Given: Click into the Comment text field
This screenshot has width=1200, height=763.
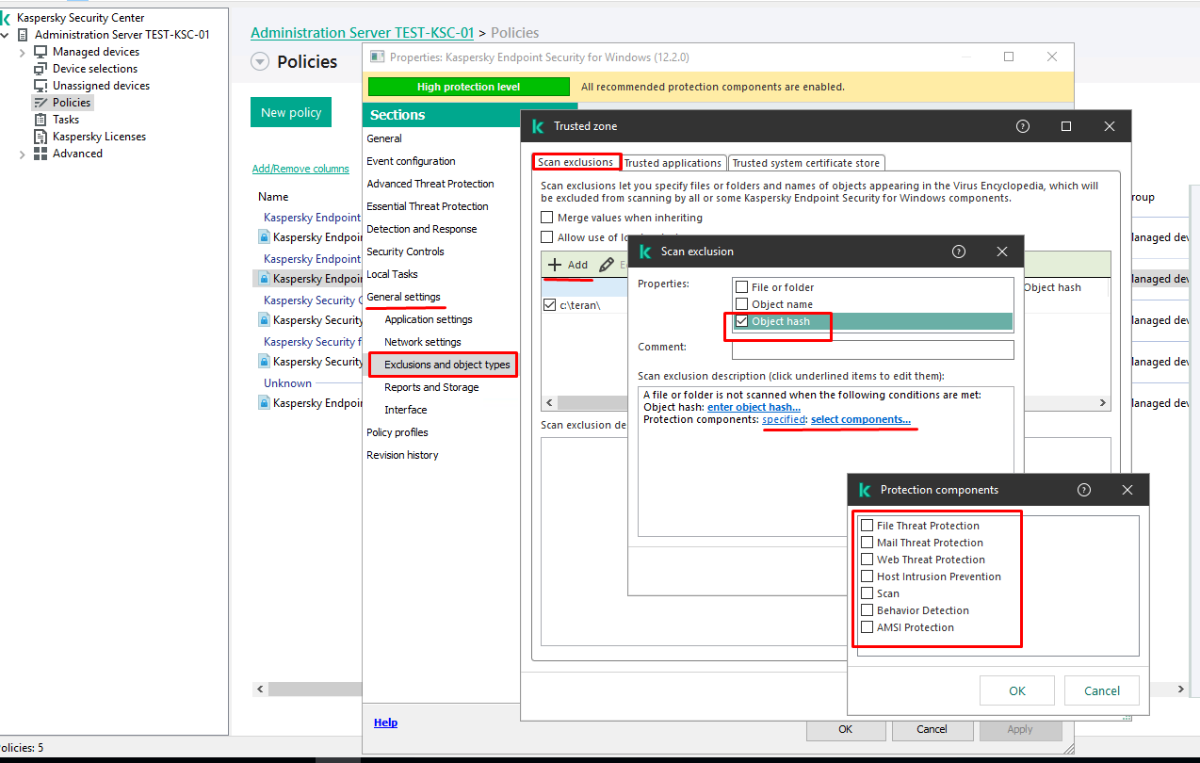Looking at the screenshot, I should [872, 350].
